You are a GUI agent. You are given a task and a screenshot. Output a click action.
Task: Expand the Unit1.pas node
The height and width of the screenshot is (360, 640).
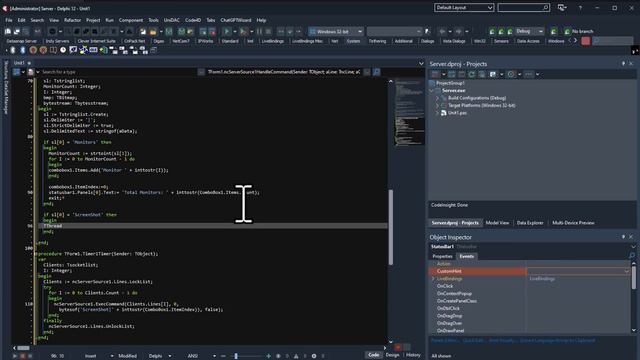[x=437, y=113]
